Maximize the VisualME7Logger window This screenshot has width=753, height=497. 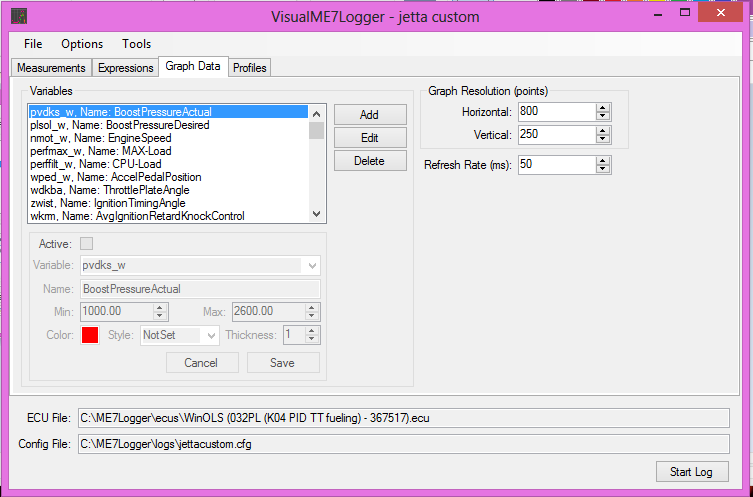click(x=685, y=13)
